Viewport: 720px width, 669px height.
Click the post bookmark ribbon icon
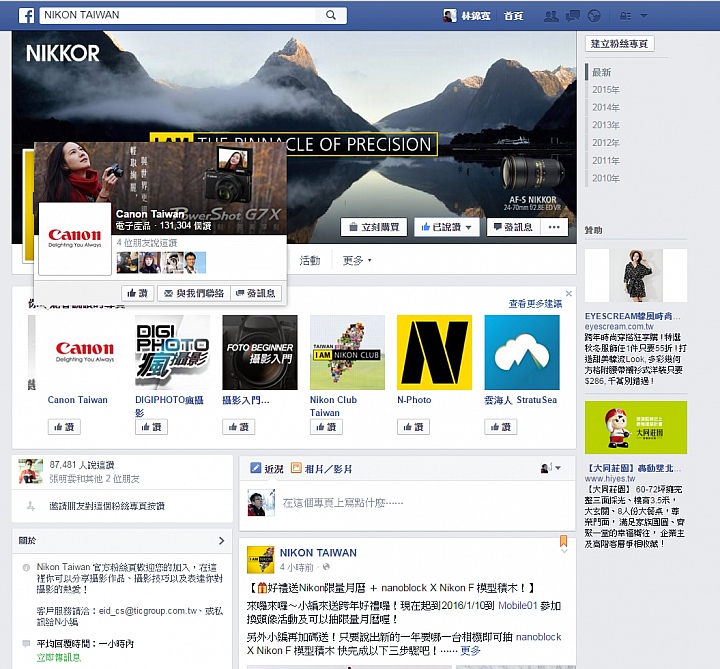click(563, 540)
